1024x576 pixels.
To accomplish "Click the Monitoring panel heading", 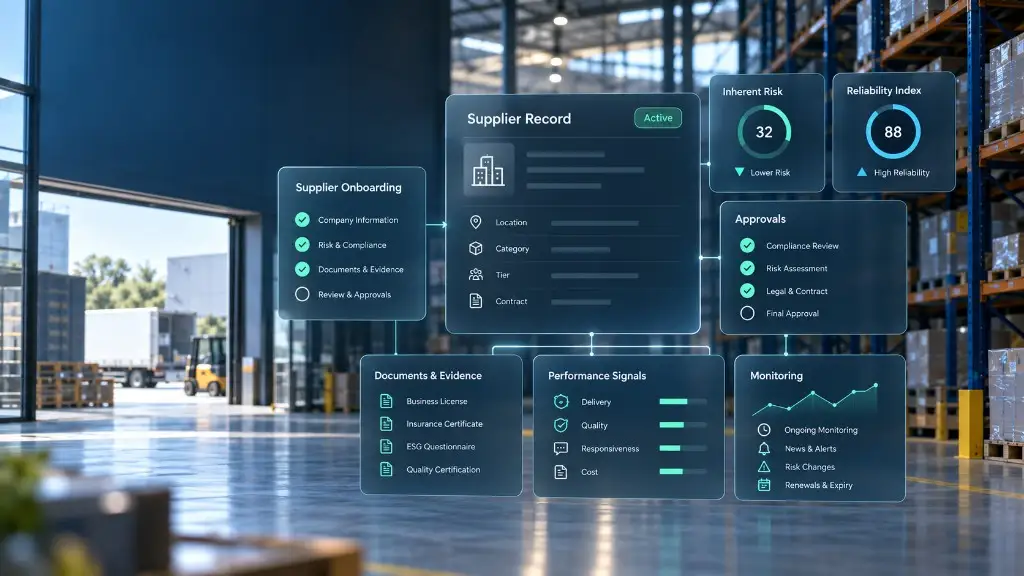I will pyautogui.click(x=776, y=376).
